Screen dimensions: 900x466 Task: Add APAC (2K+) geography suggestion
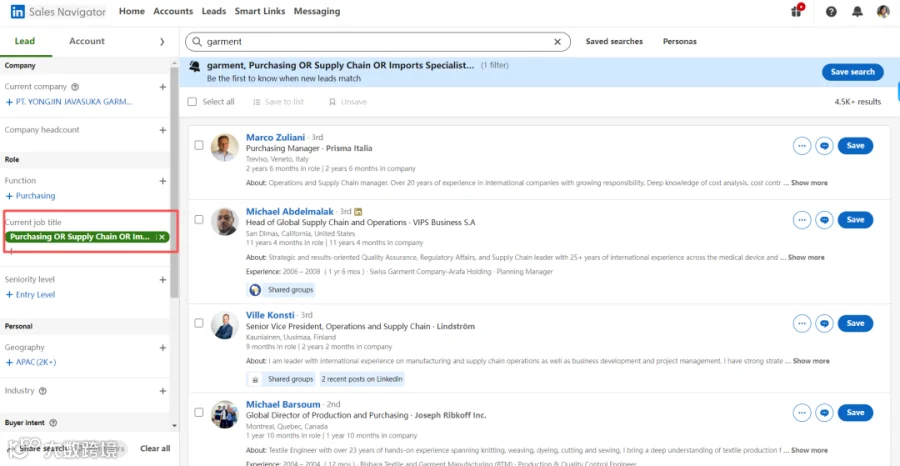pos(31,363)
